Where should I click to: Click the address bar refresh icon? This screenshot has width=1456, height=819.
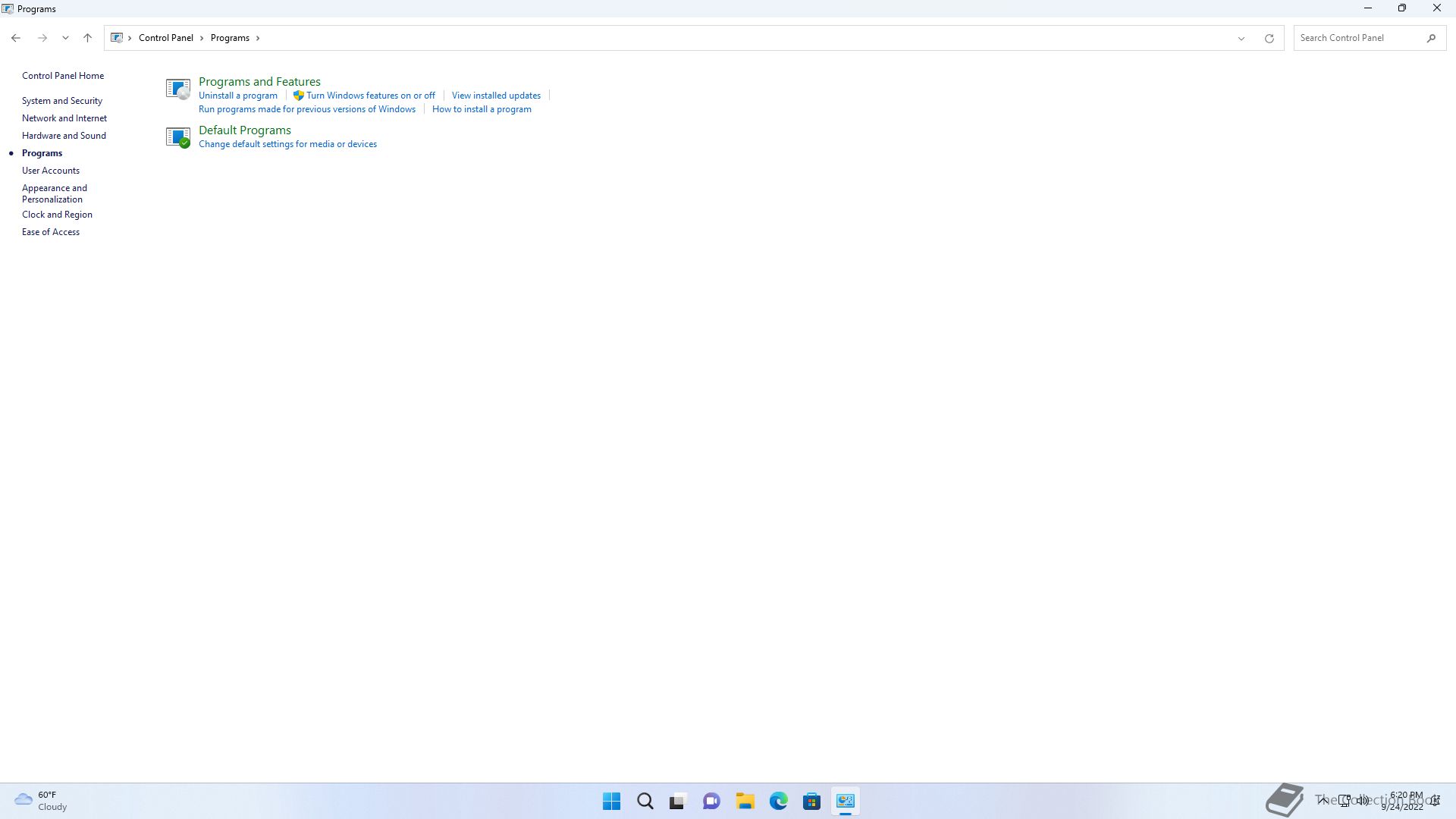click(x=1269, y=38)
